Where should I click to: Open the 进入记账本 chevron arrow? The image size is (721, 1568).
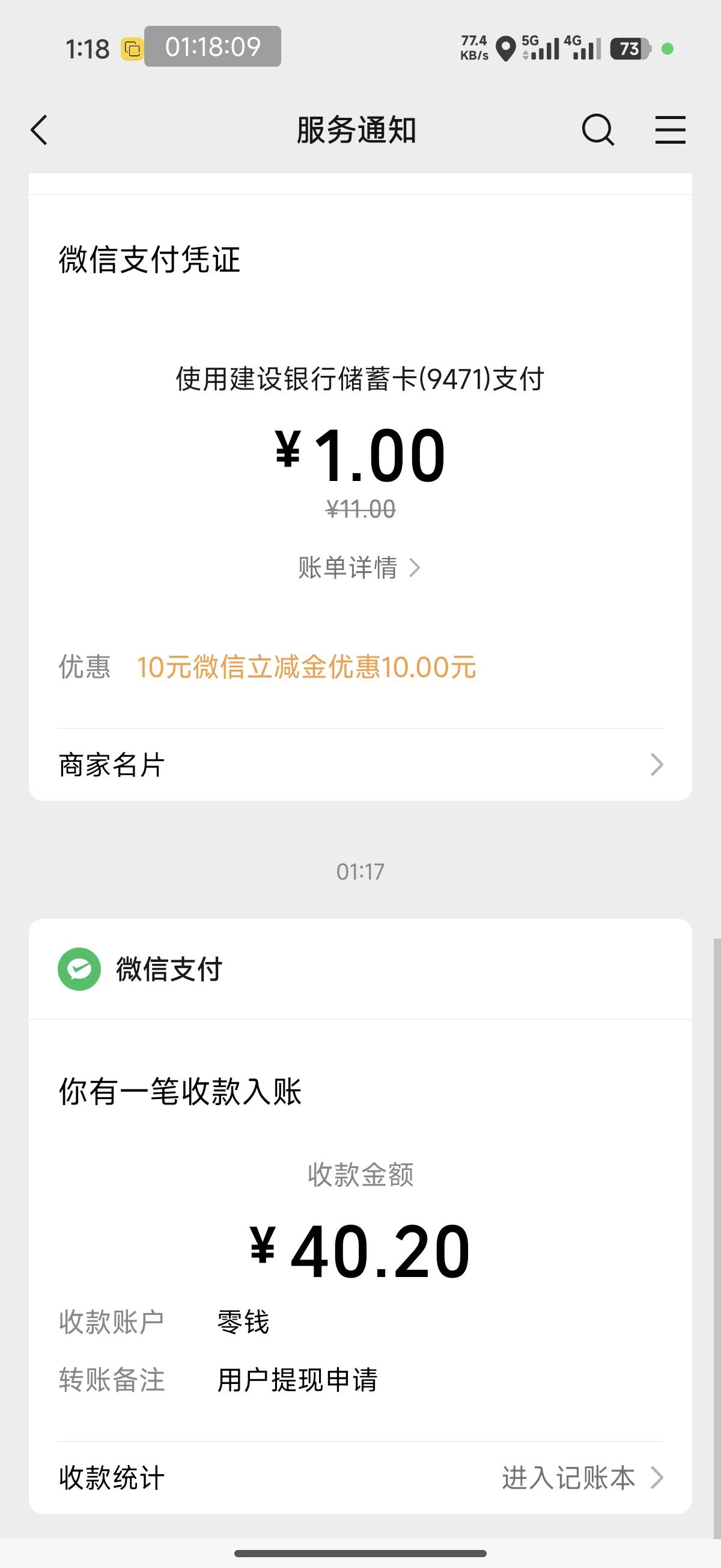656,1477
